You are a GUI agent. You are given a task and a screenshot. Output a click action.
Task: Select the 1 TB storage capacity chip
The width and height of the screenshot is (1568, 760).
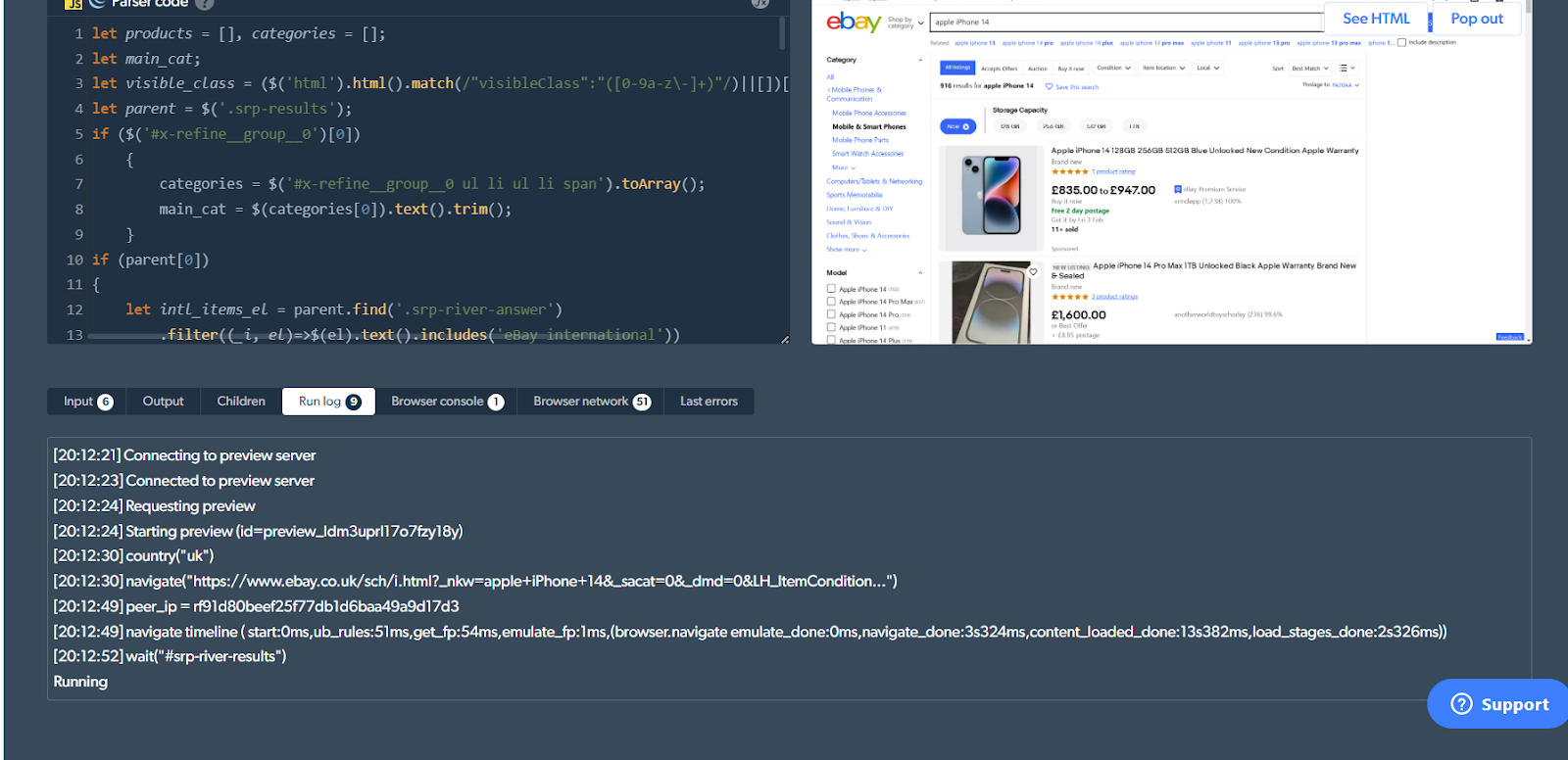pos(1134,126)
